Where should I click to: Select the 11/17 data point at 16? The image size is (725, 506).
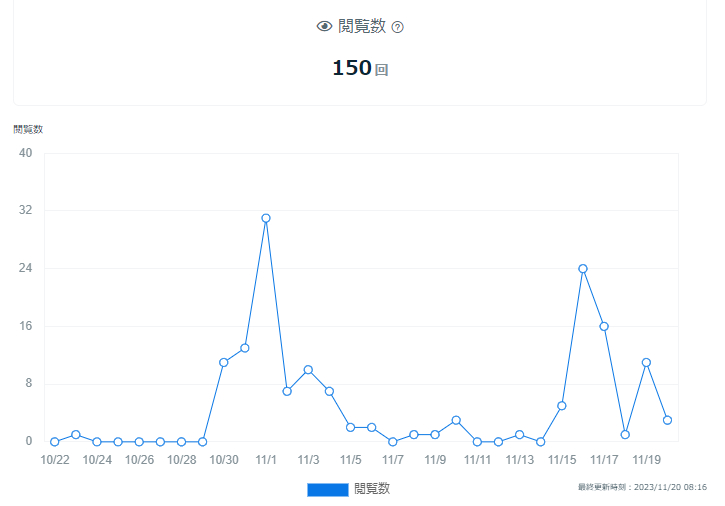[x=604, y=326]
